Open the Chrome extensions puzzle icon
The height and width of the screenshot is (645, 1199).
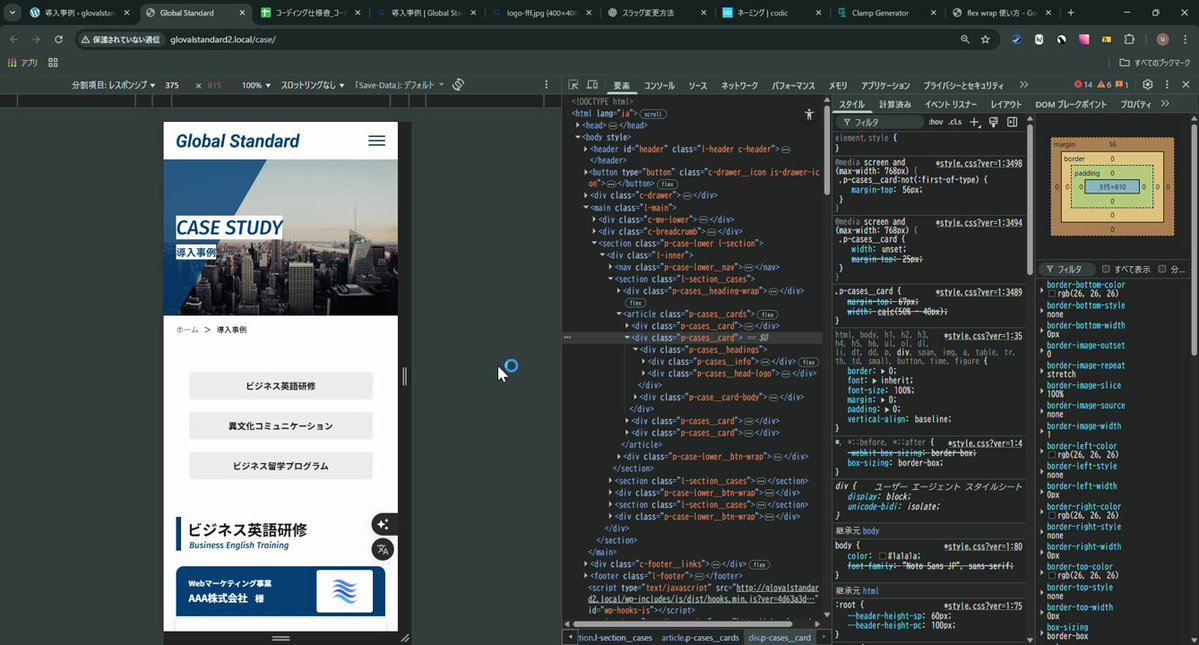click(x=1129, y=39)
